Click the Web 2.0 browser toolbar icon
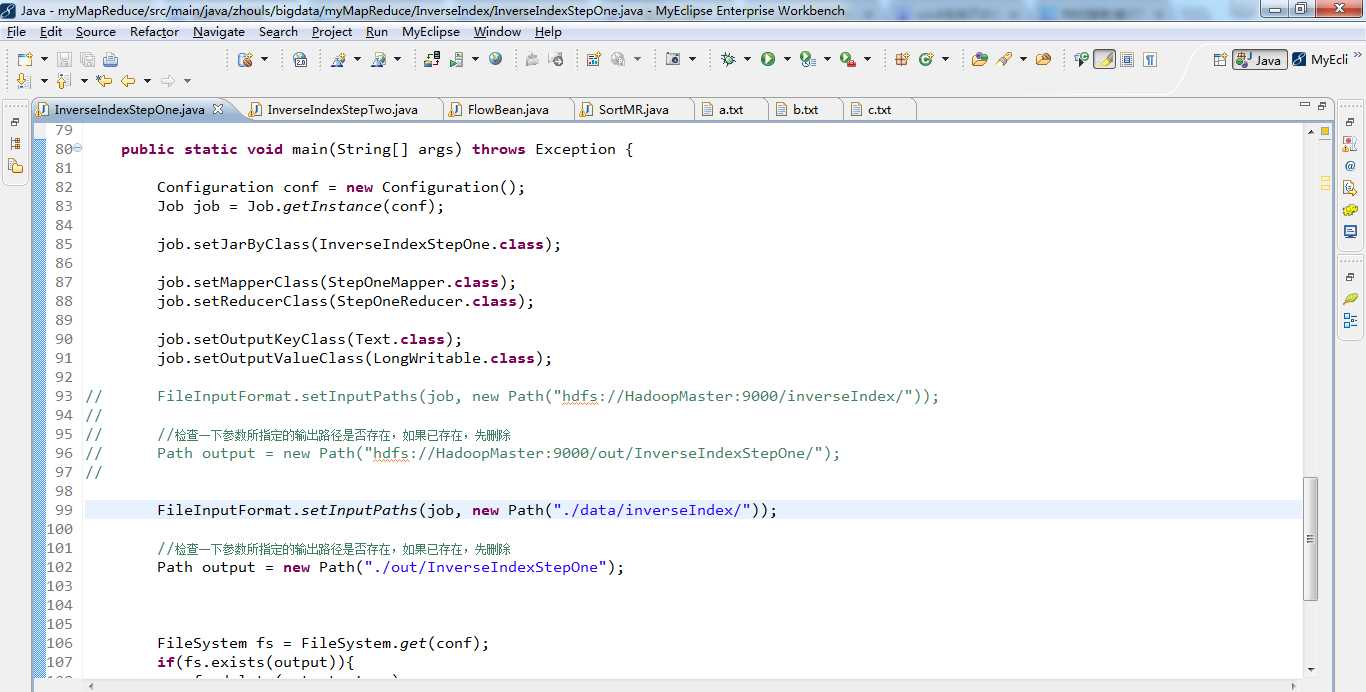The image size is (1366, 692). click(x=300, y=60)
